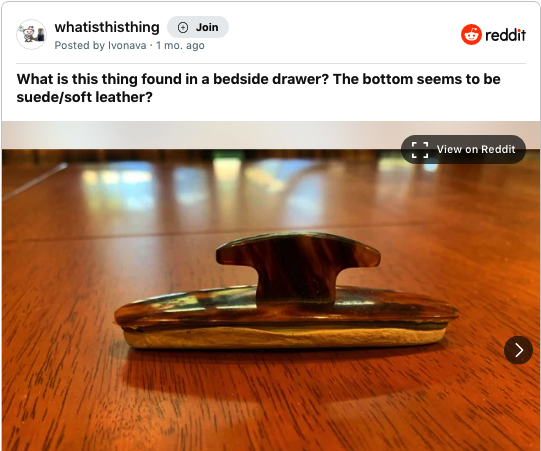This screenshot has height=451, width=541.
Task: Open the post title about bedside drawer
Action: click(x=259, y=88)
